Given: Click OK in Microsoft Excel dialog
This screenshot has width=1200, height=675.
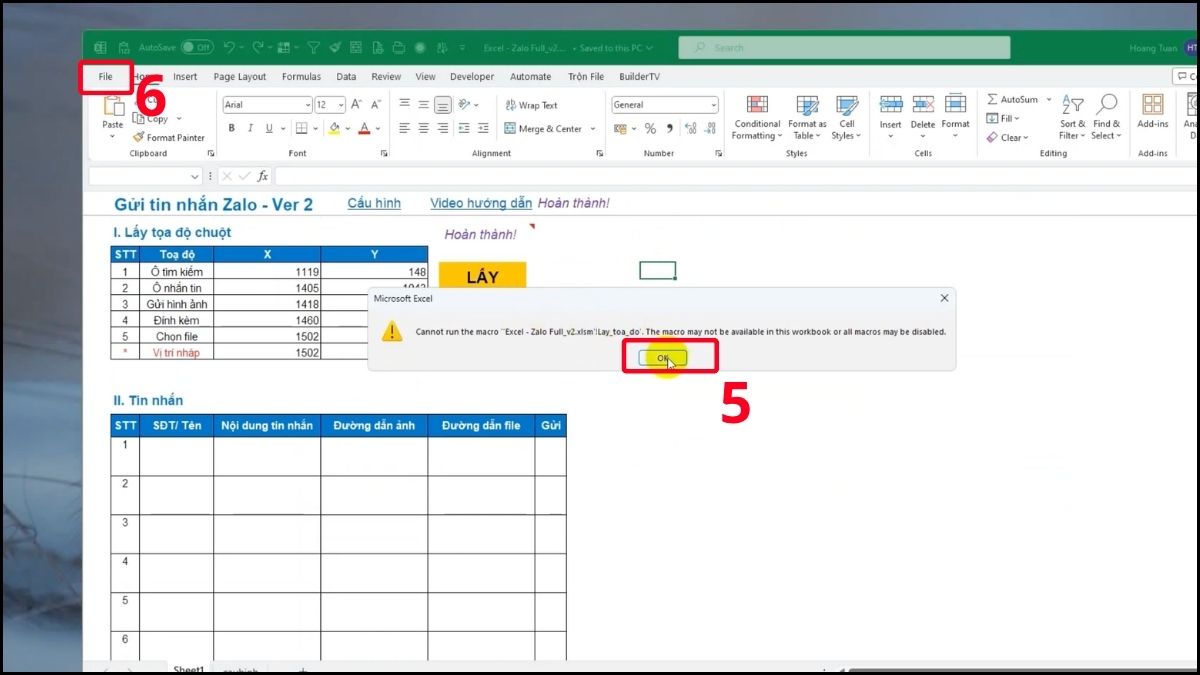Looking at the screenshot, I should [x=663, y=358].
